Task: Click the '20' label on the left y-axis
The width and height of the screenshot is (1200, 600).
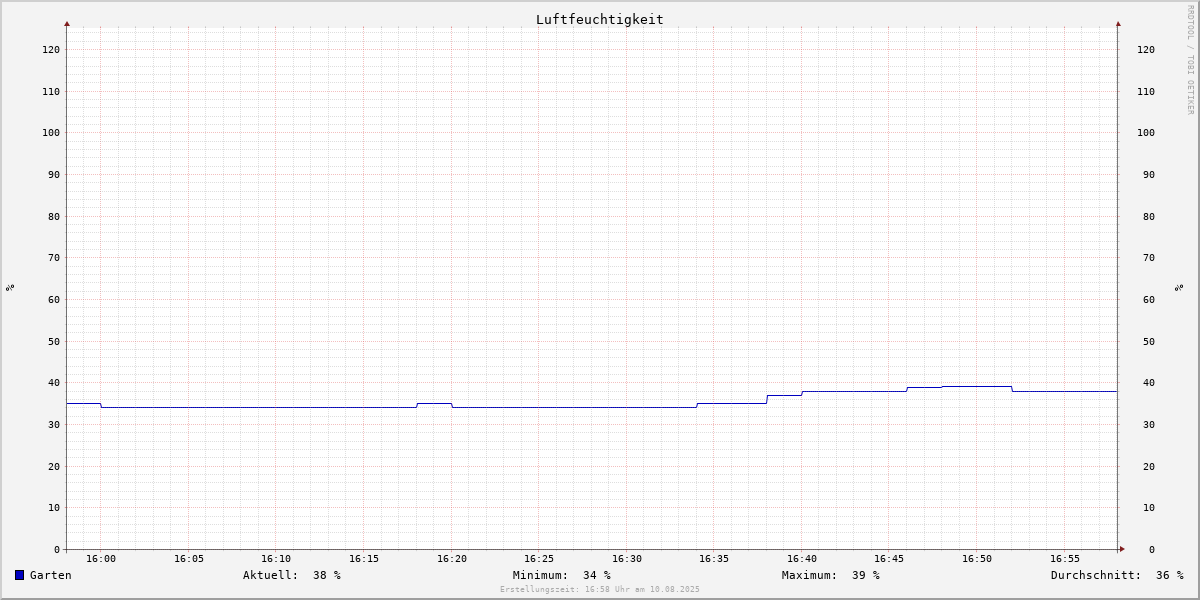Action: (x=54, y=466)
